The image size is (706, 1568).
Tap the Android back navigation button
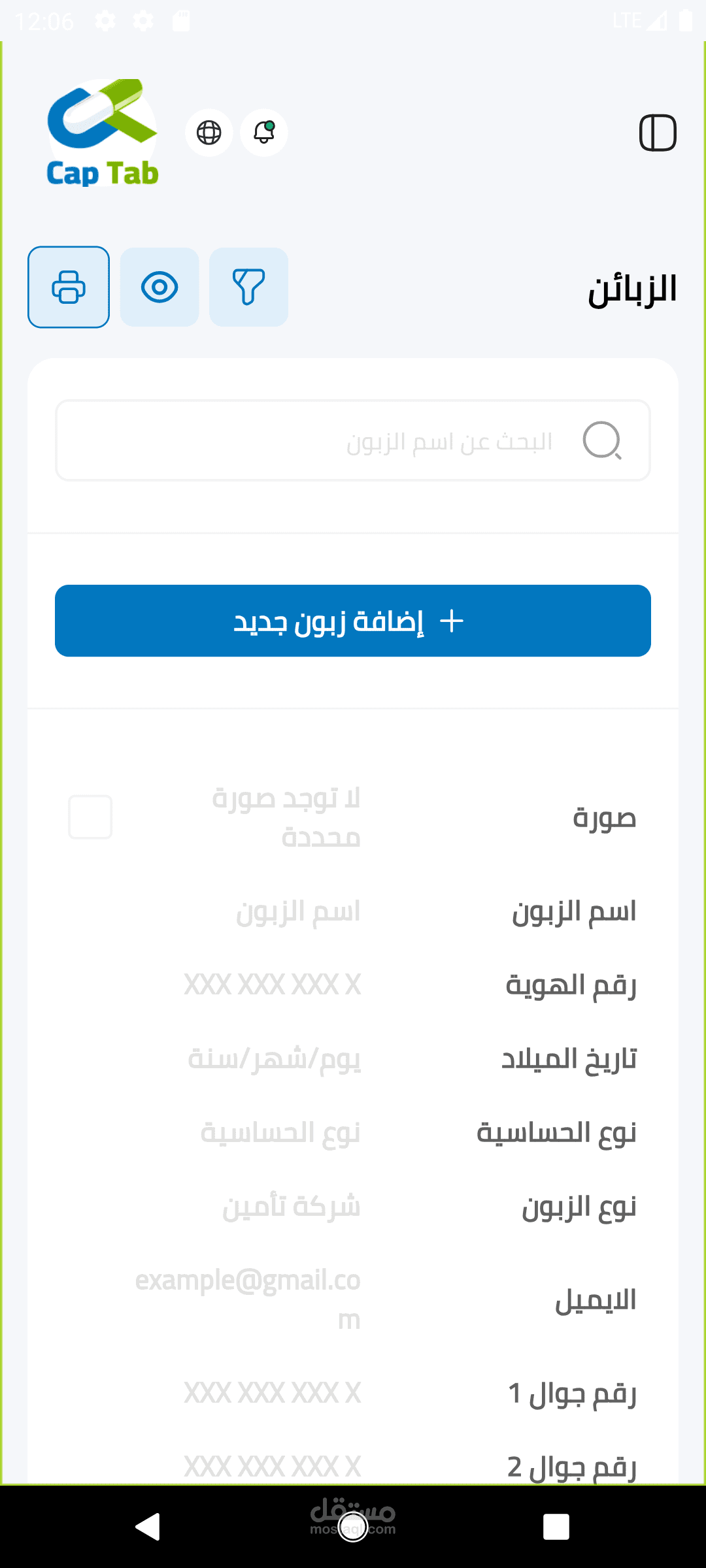coord(148,1527)
